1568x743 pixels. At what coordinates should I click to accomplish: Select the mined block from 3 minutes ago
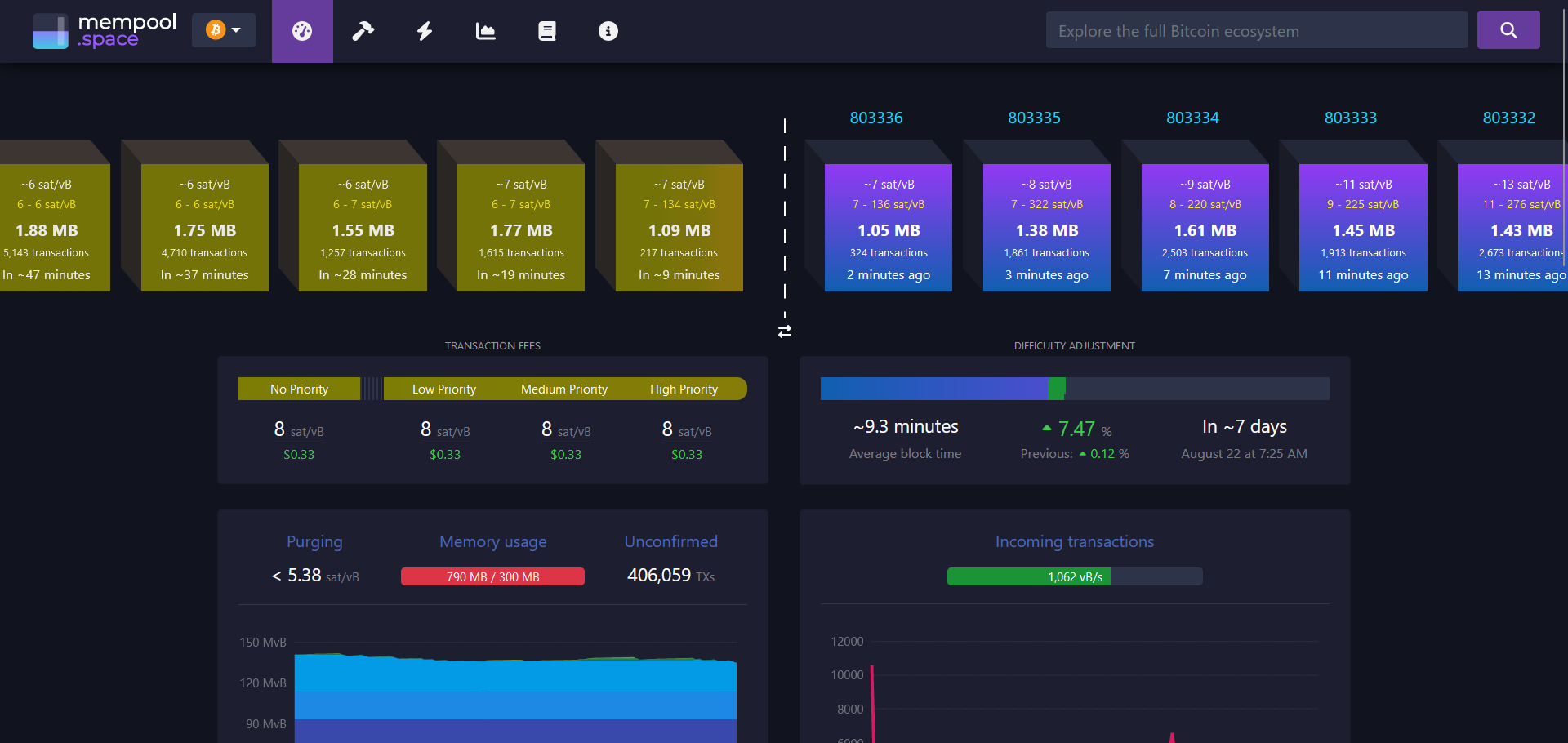[1046, 228]
